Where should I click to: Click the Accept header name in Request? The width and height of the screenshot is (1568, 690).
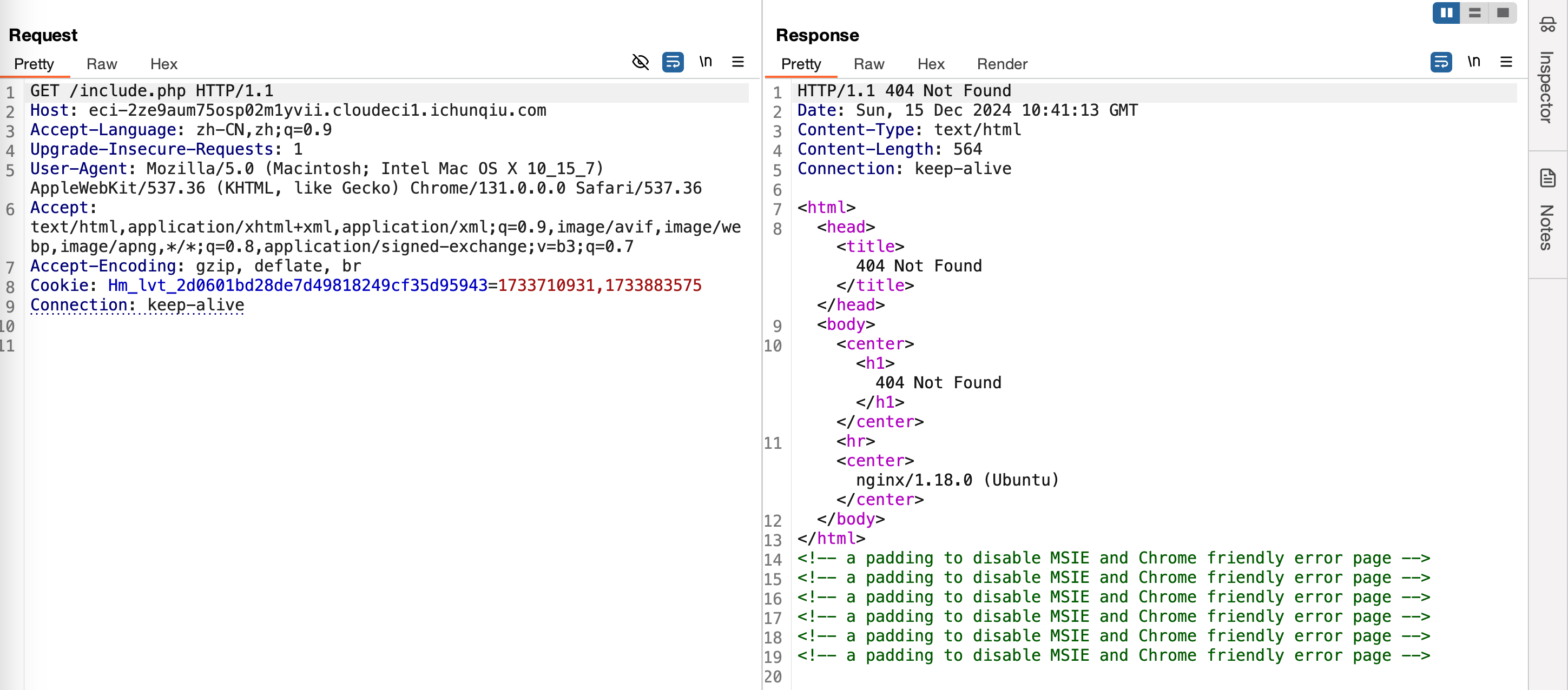60,208
